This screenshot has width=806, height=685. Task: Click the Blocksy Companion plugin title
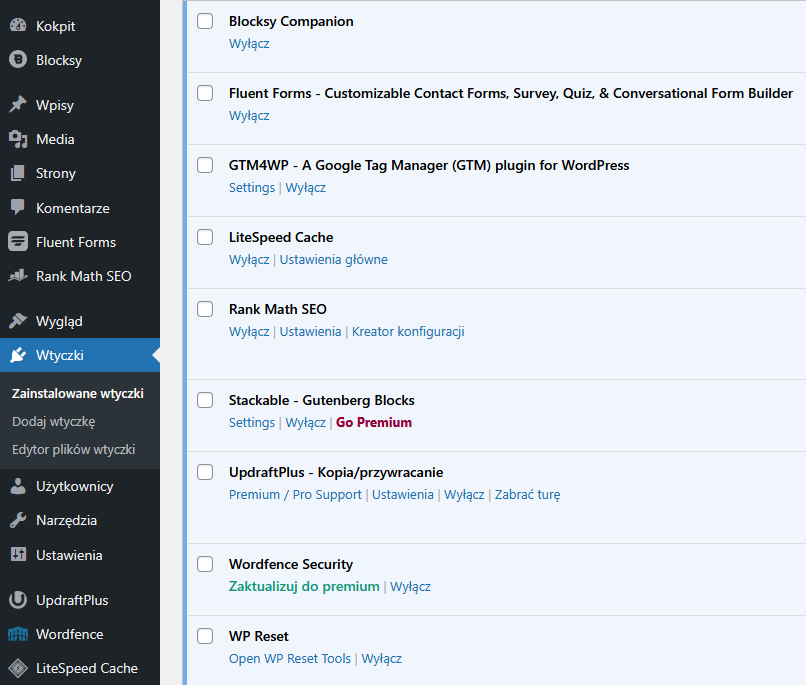coord(291,21)
